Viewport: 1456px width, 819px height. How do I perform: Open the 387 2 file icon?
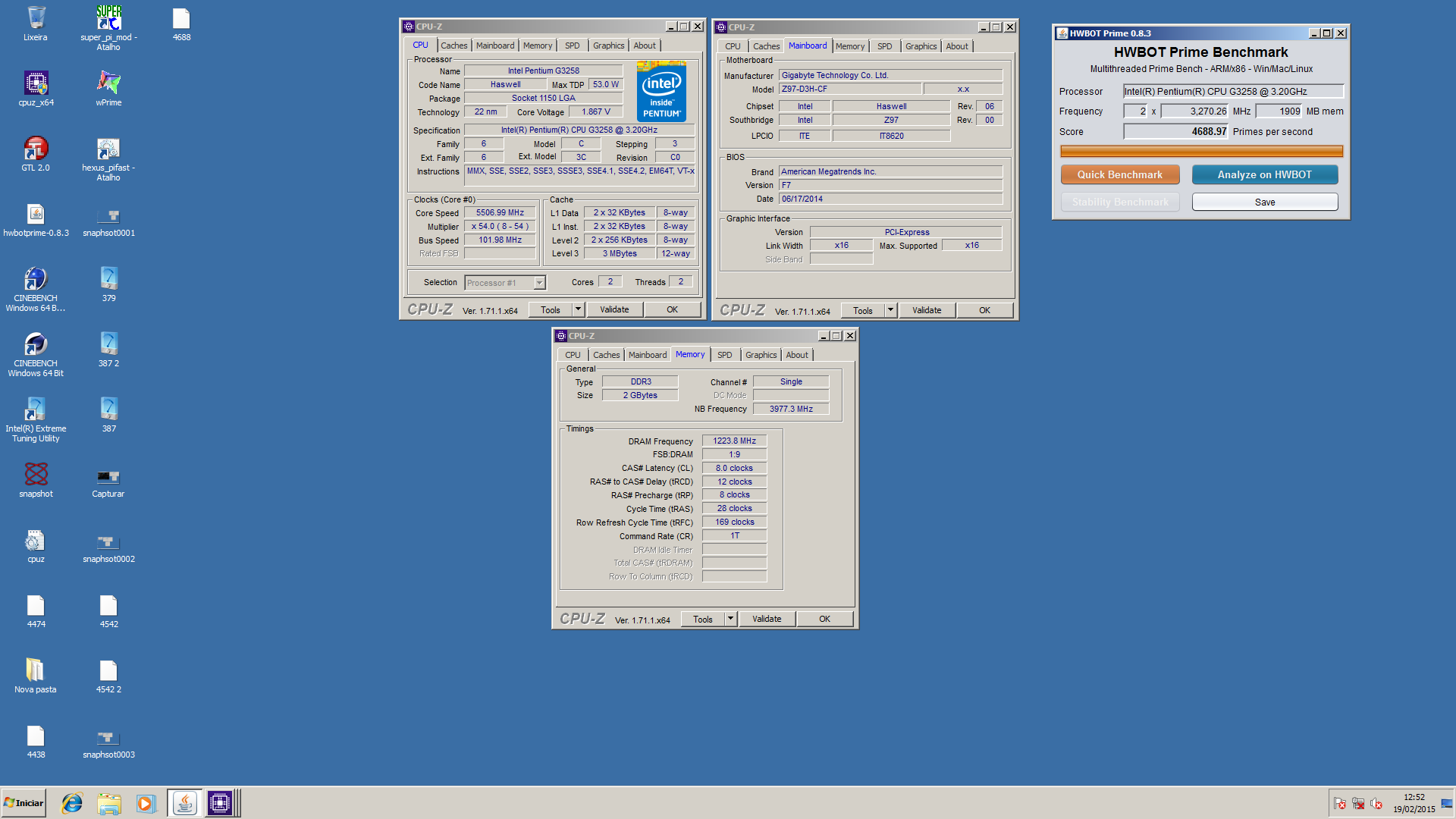point(108,350)
